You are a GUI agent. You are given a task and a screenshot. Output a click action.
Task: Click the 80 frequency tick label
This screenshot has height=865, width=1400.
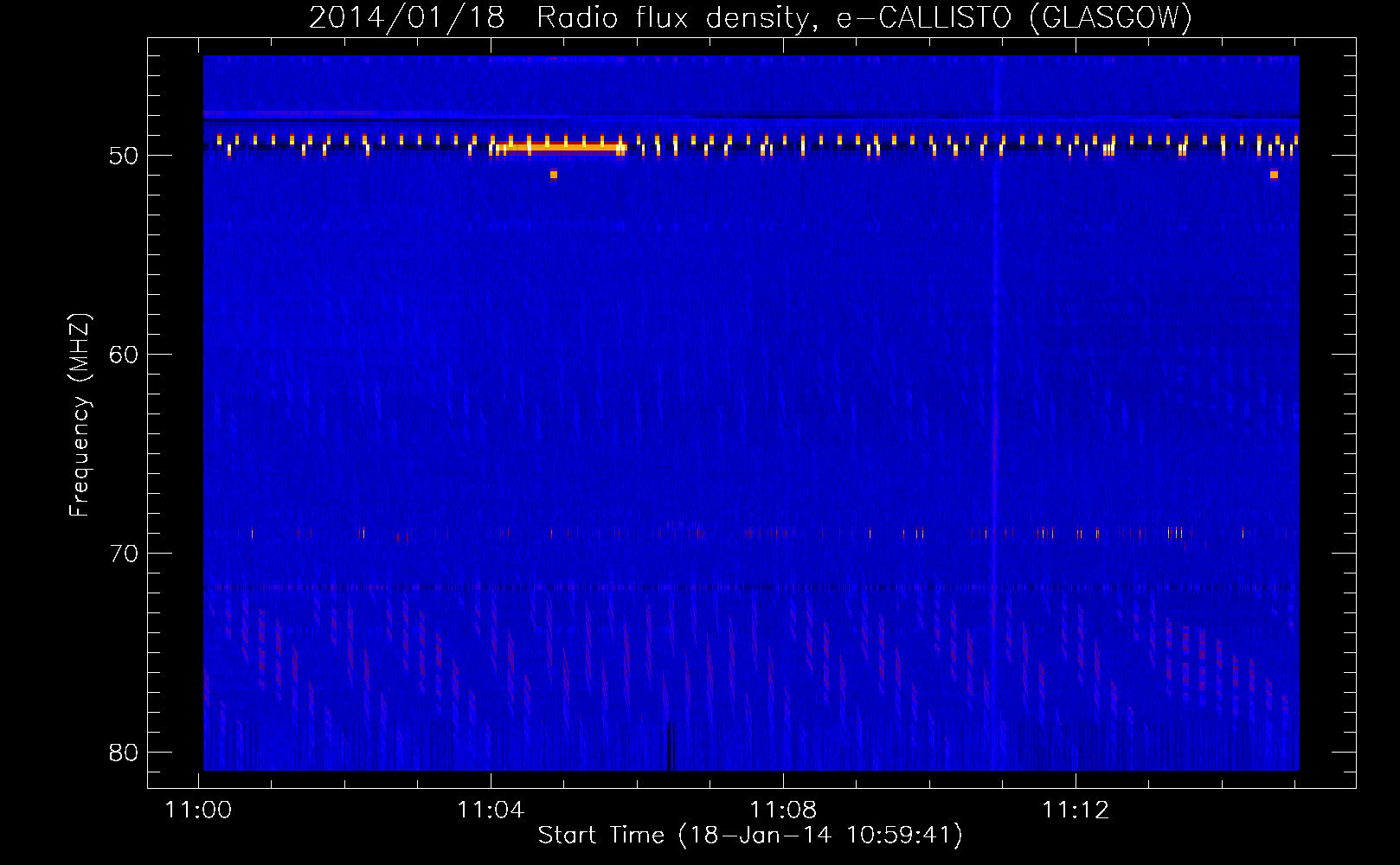pyautogui.click(x=124, y=753)
